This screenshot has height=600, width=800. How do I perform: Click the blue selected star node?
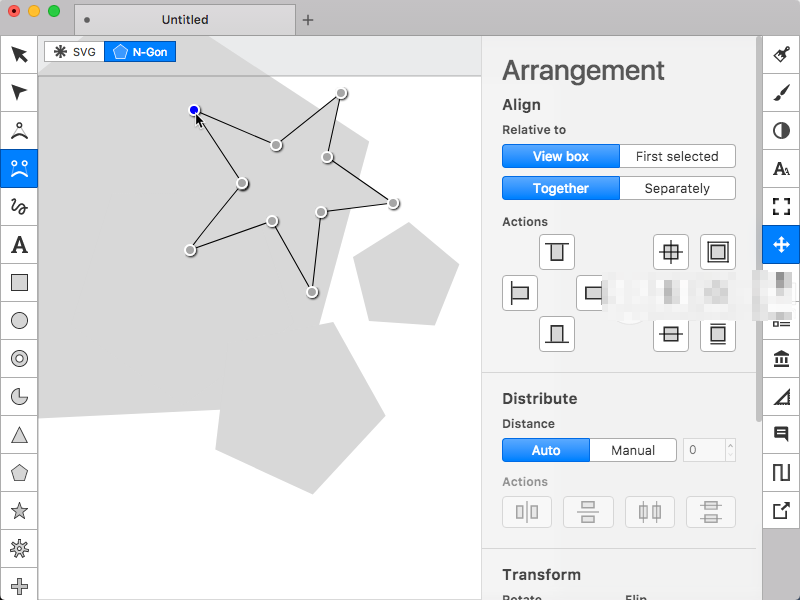[x=194, y=110]
